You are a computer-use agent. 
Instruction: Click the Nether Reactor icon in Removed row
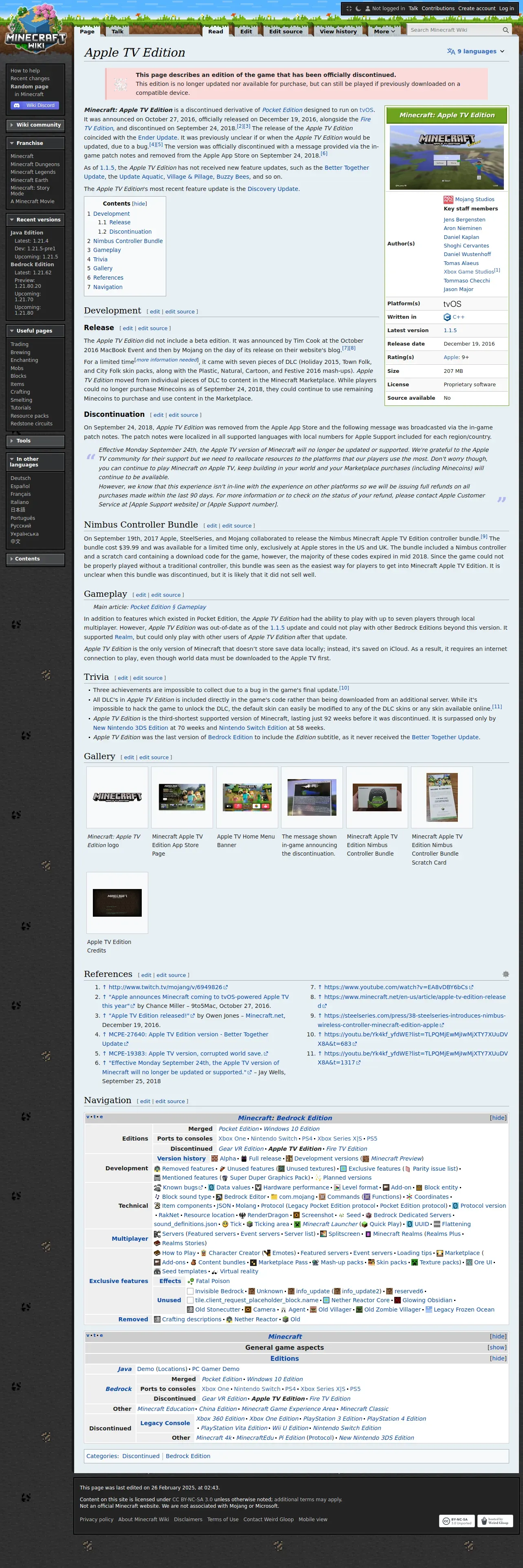click(x=230, y=1319)
